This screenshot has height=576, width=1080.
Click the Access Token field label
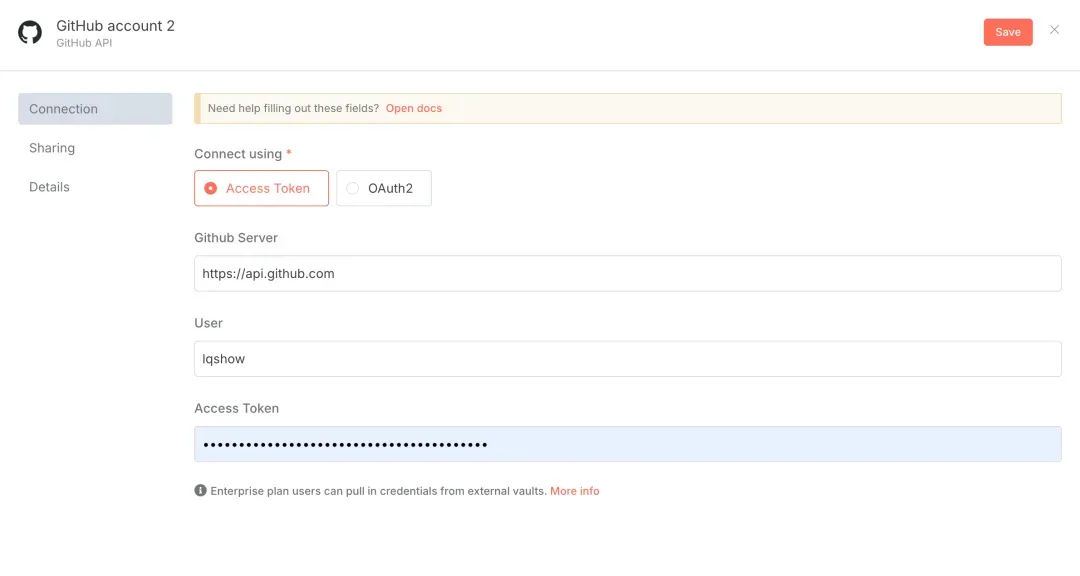236,409
